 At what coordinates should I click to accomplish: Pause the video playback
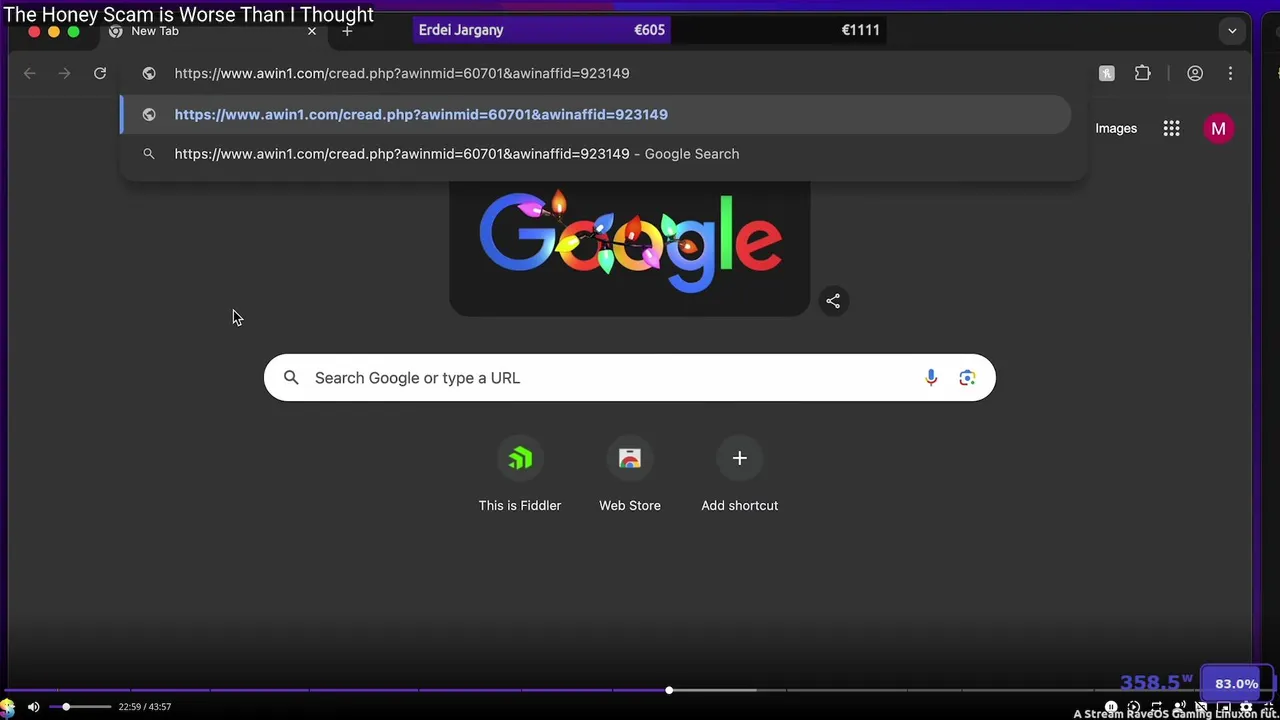1111,707
